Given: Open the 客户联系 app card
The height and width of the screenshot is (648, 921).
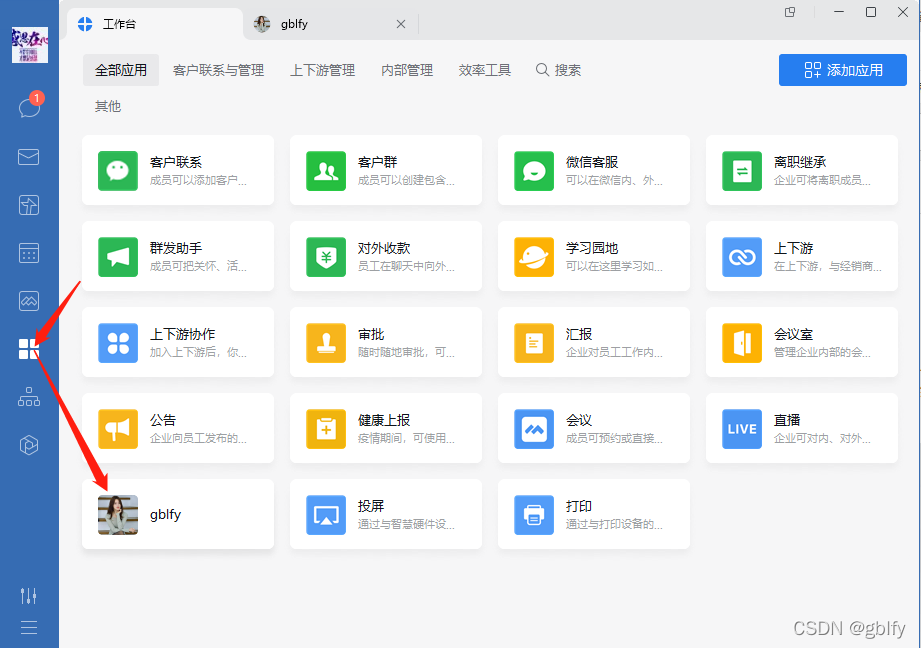Looking at the screenshot, I should point(178,170).
